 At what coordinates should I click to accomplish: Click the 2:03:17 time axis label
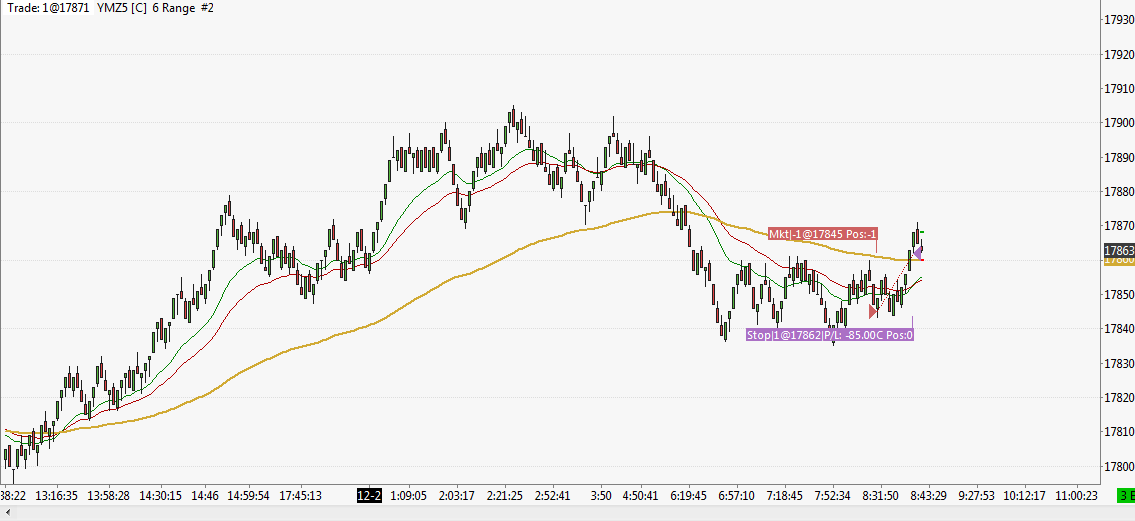(457, 496)
